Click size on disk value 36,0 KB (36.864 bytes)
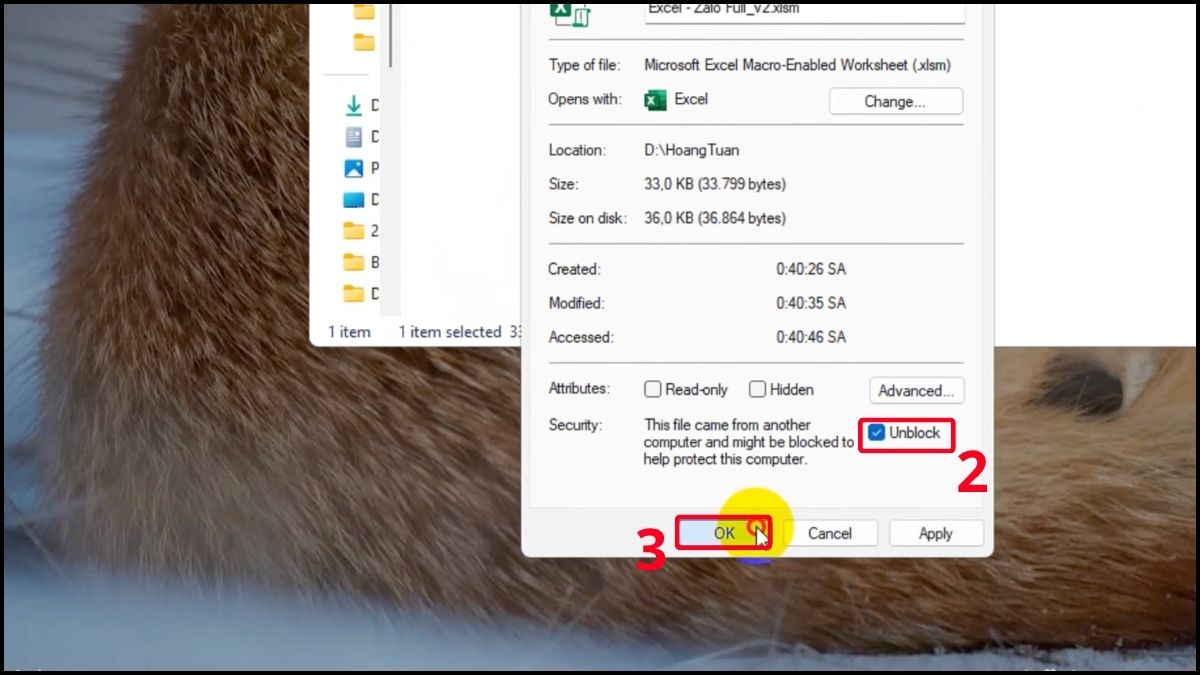 pyautogui.click(x=715, y=218)
